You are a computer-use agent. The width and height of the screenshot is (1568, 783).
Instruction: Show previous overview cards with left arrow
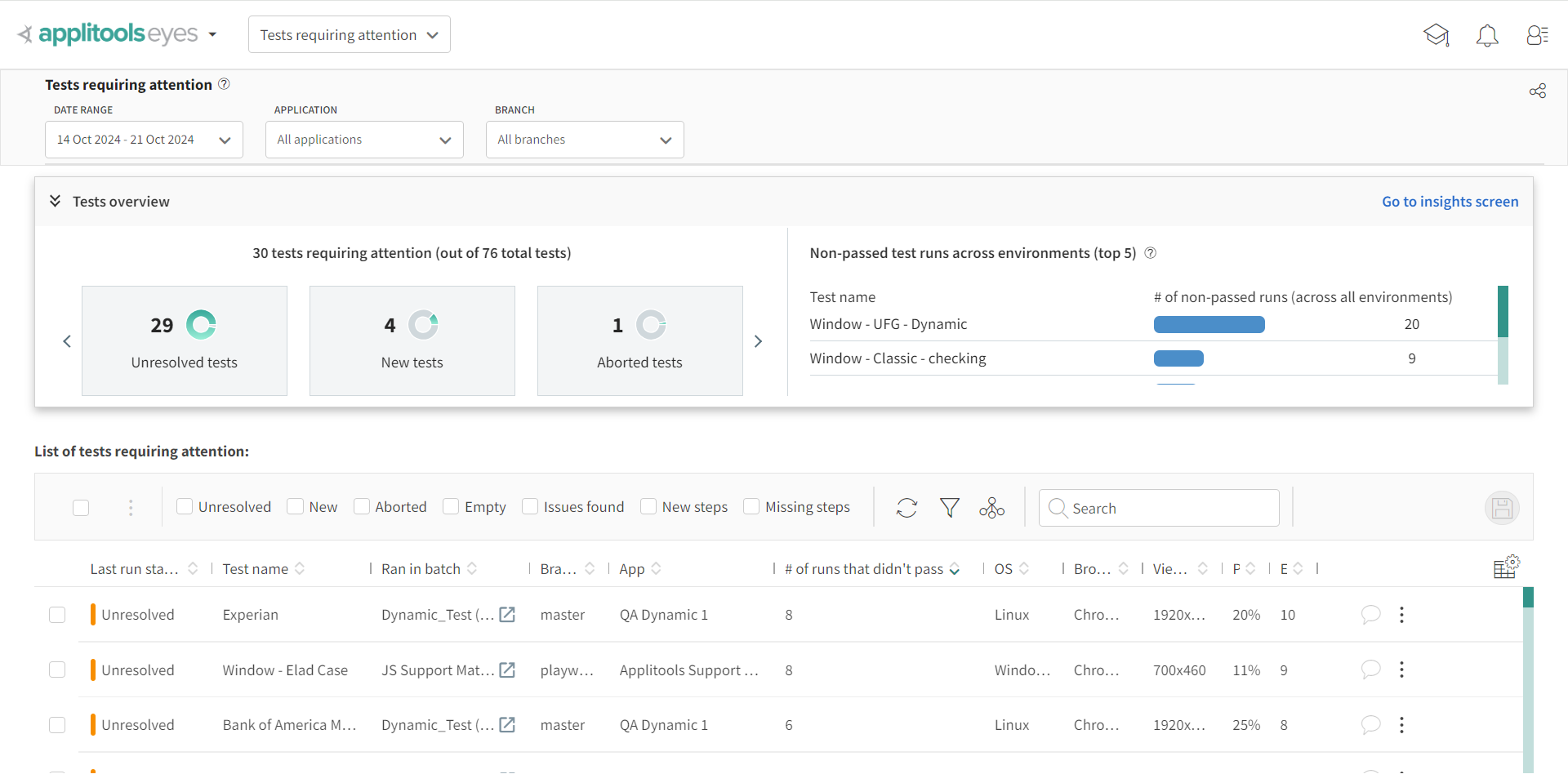pos(67,341)
